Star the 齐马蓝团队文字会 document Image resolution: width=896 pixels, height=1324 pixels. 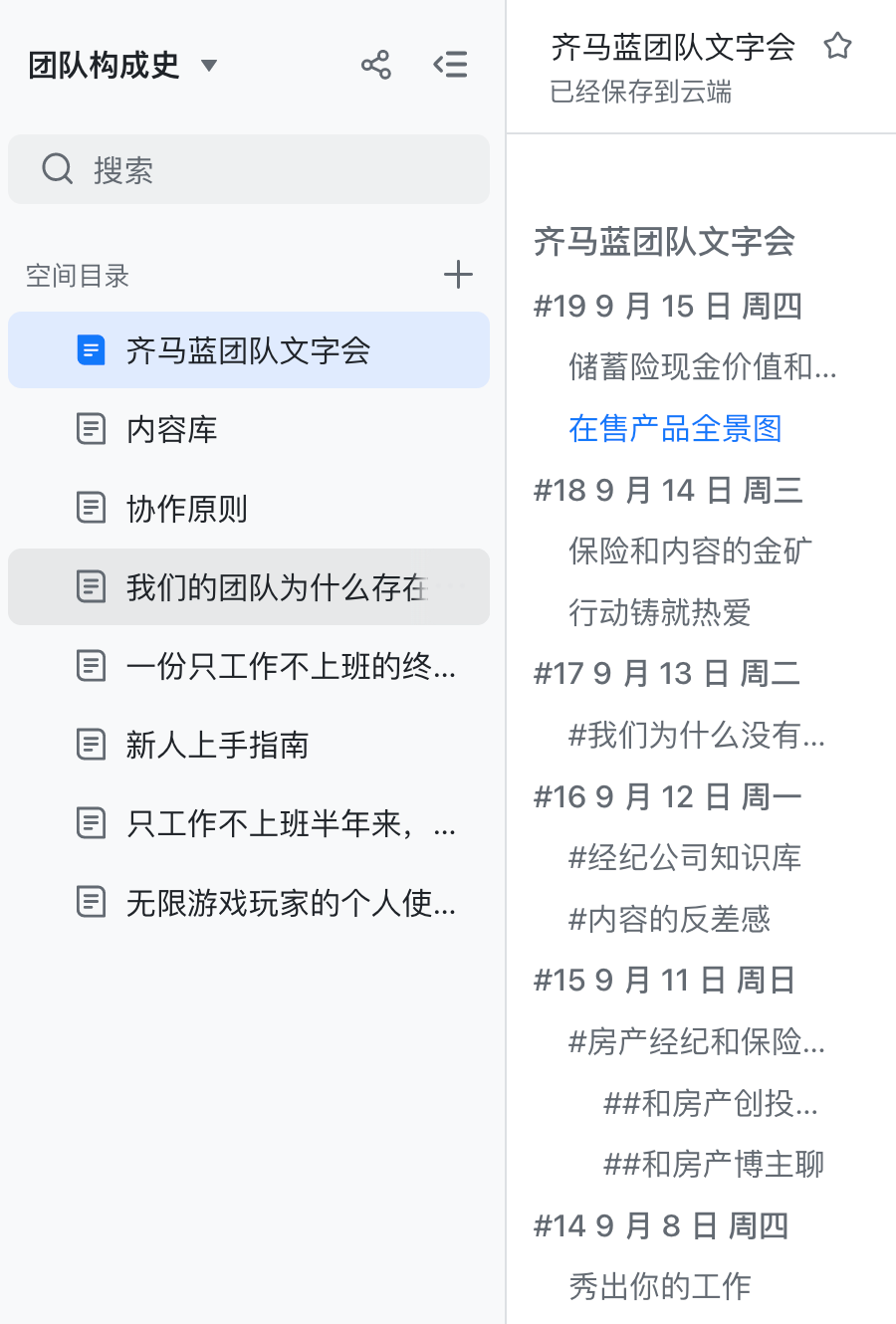[x=837, y=47]
